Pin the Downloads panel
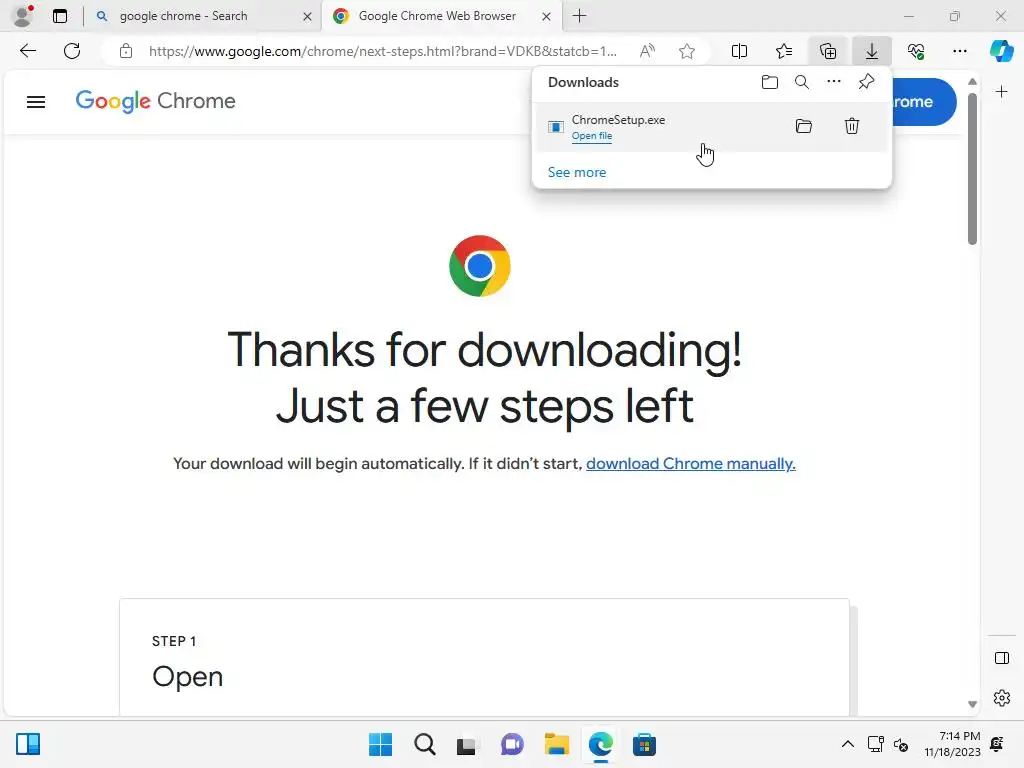This screenshot has width=1024, height=768. (866, 82)
